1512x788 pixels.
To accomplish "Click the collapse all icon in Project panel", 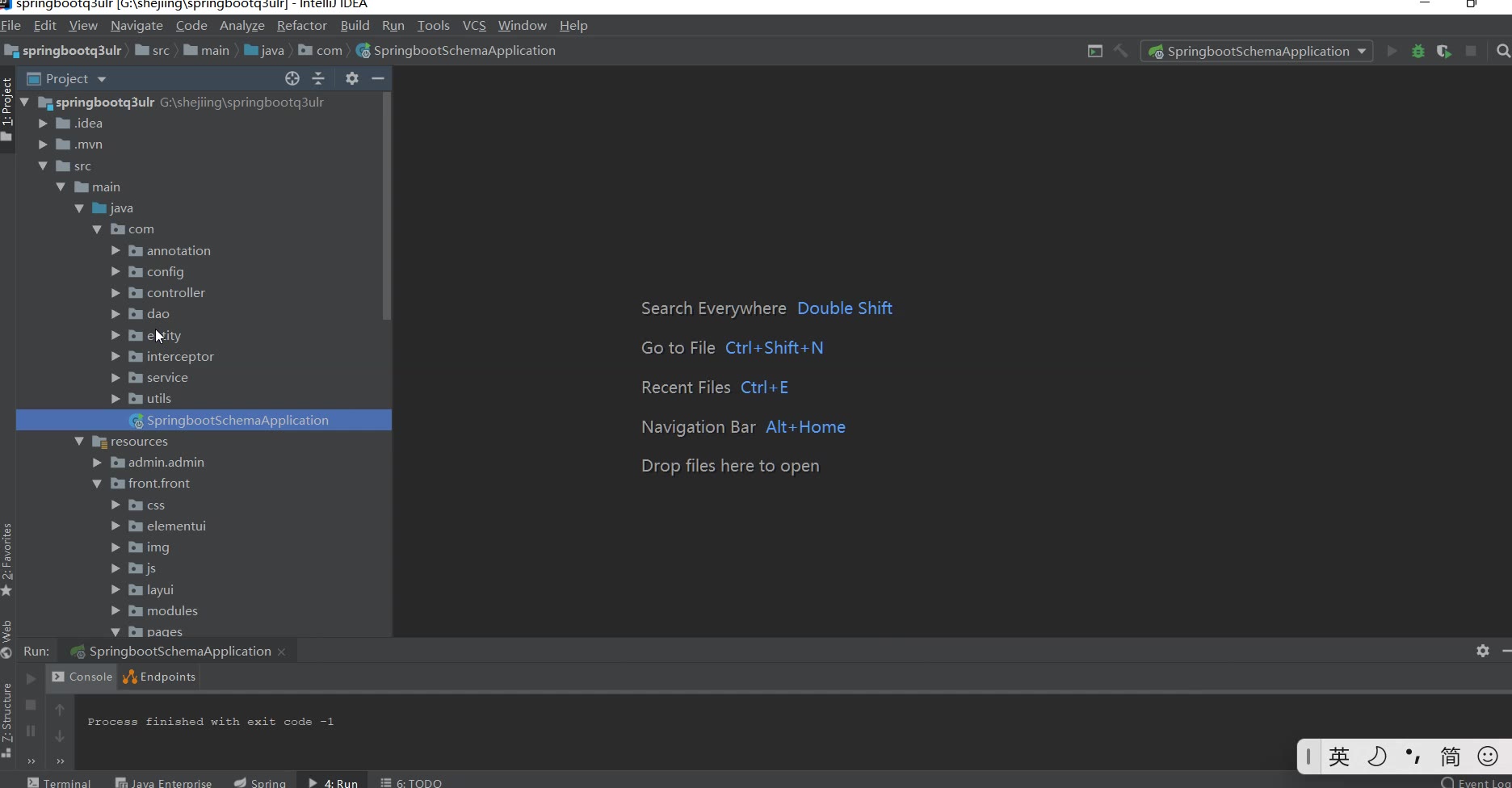I will pos(318,78).
